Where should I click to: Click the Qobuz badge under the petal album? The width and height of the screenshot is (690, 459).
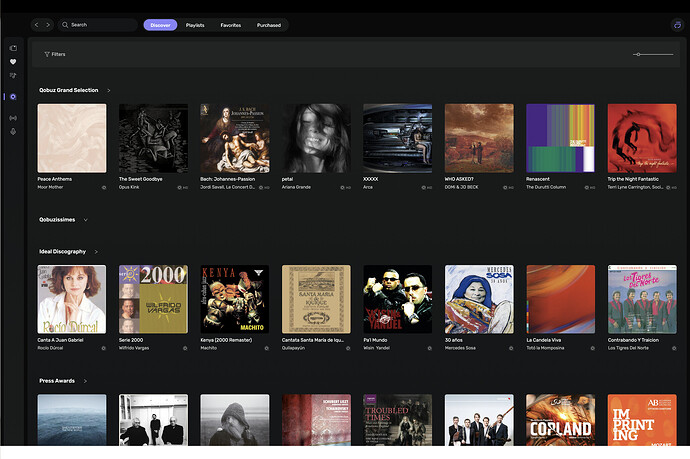pos(342,187)
